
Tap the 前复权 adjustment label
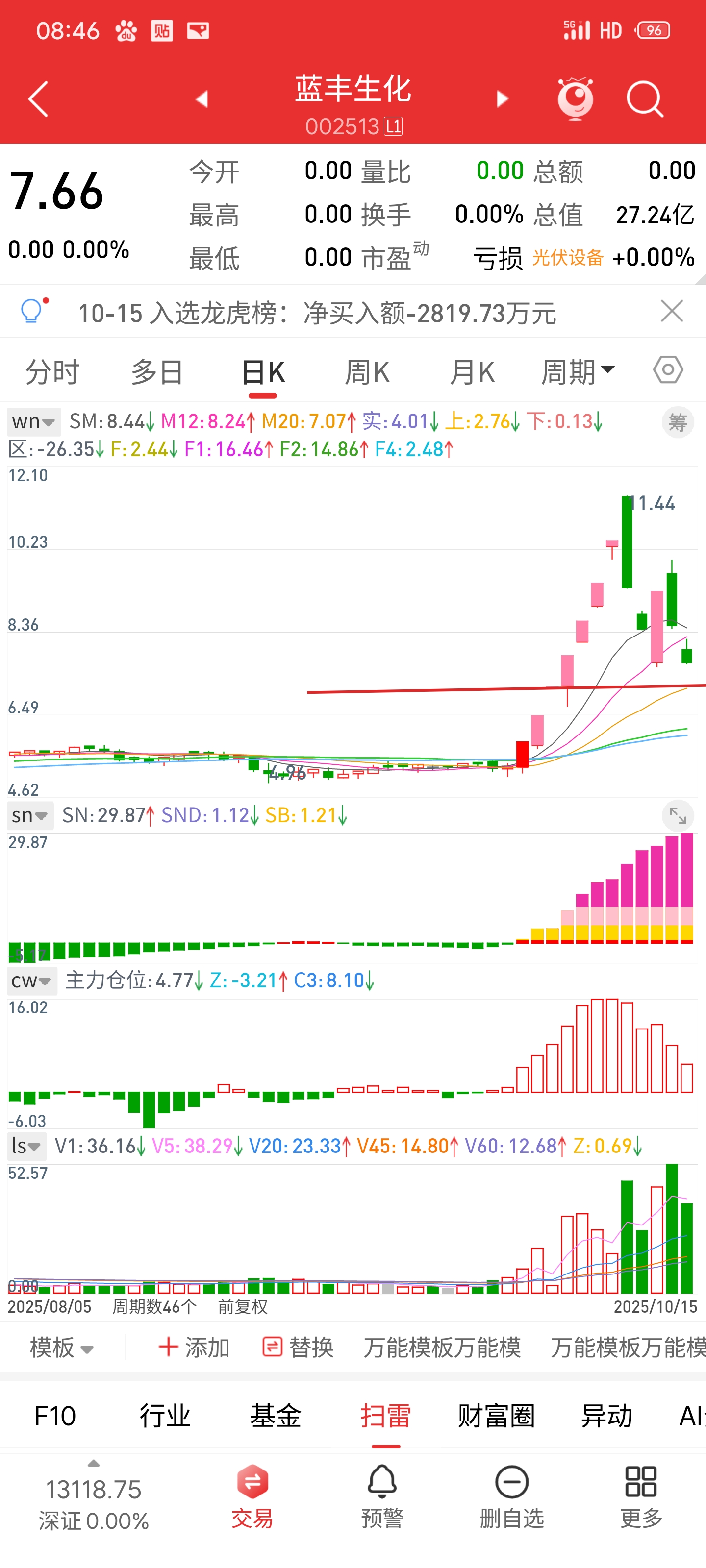tap(242, 1307)
